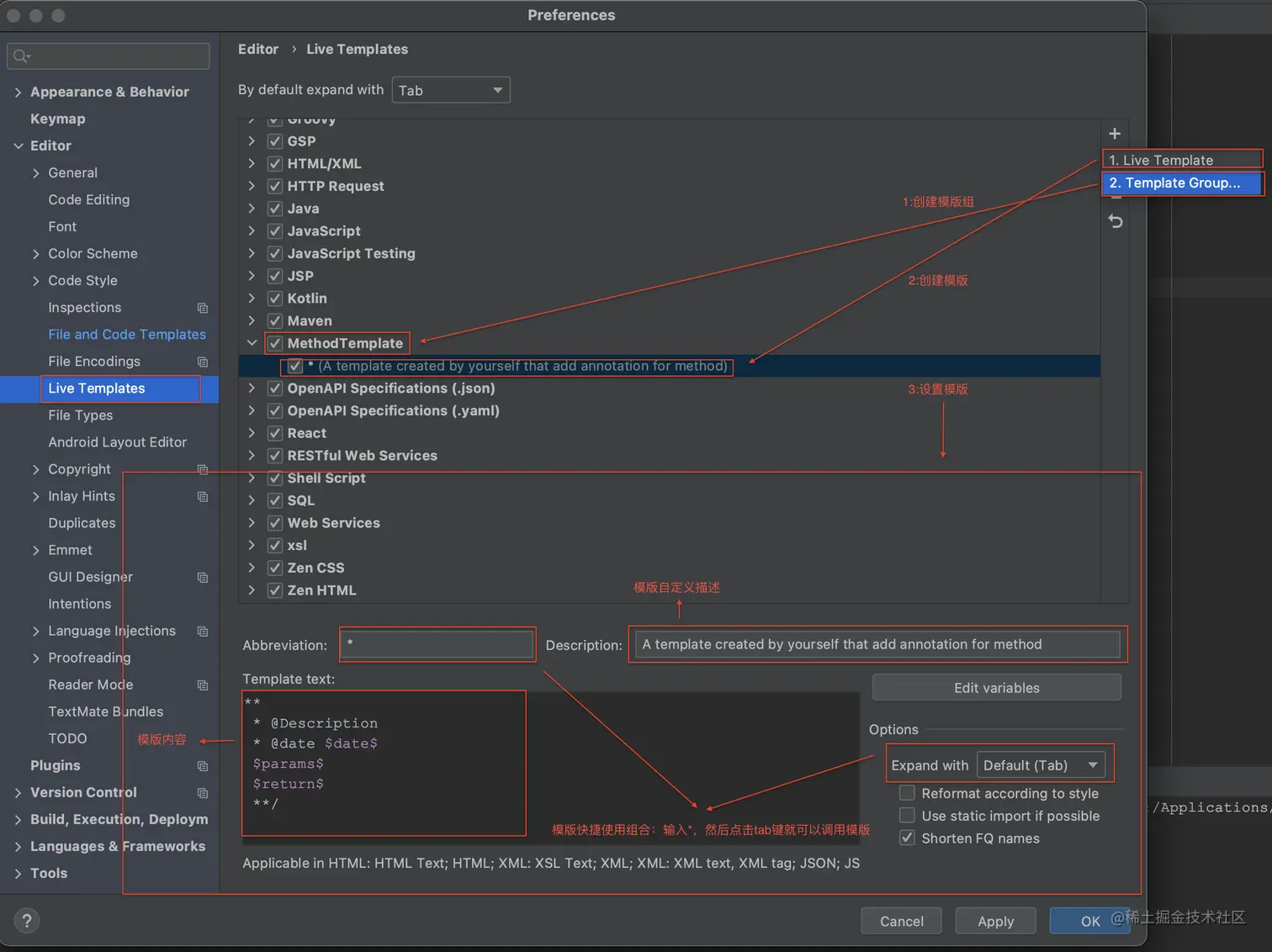Expand the JavaScript template group
Image resolution: width=1272 pixels, height=952 pixels.
(x=252, y=231)
